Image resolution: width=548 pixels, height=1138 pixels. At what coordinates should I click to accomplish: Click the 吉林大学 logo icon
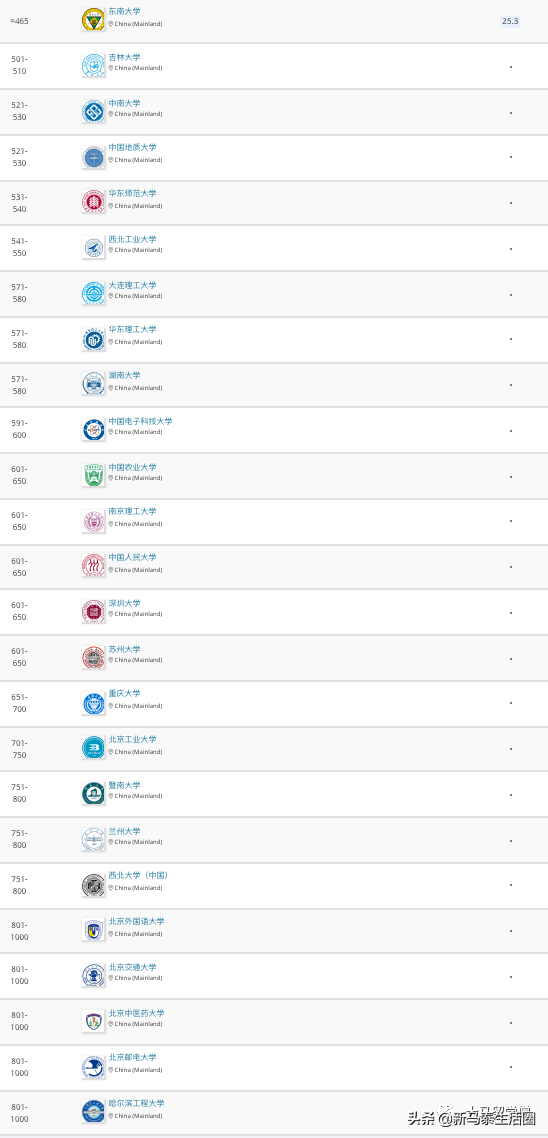coord(93,65)
